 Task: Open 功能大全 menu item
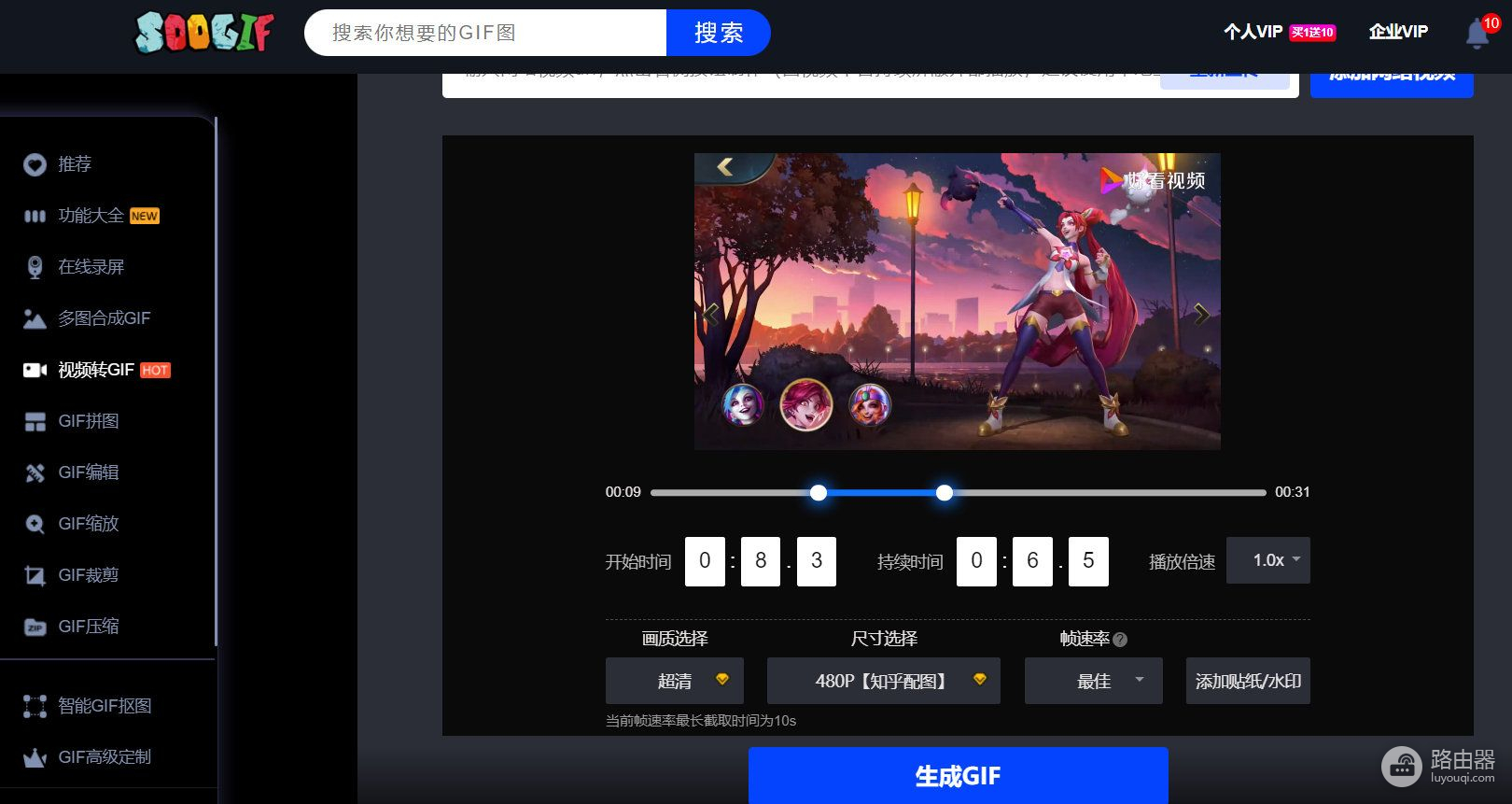coord(91,216)
